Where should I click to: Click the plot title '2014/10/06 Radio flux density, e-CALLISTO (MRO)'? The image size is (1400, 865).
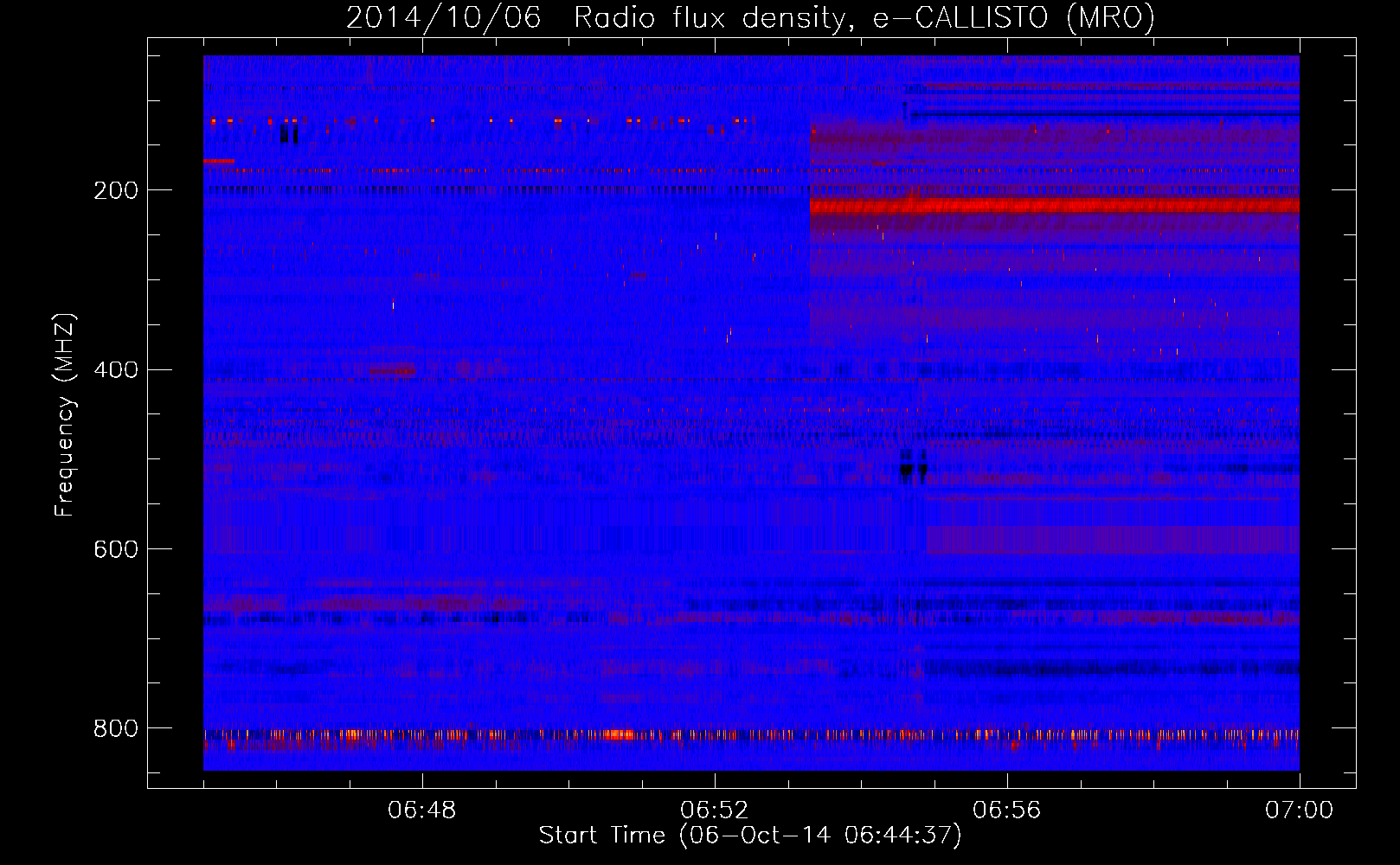coord(750,18)
